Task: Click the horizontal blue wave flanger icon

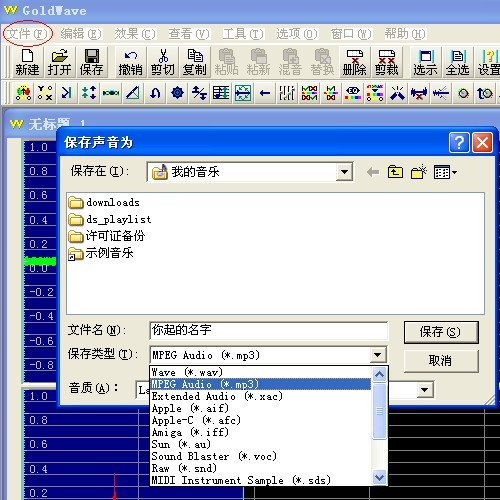Action: click(111, 93)
